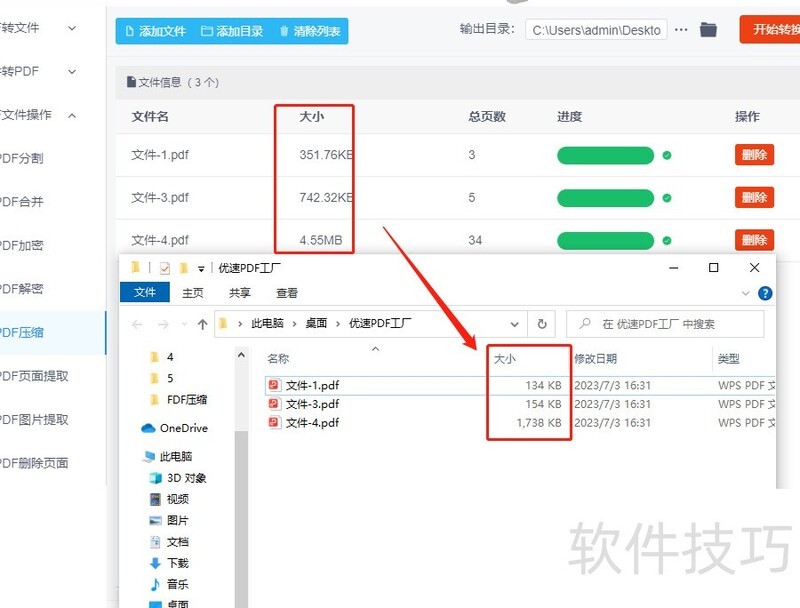Refresh the Explorer folder view
The height and width of the screenshot is (608, 800).
(542, 324)
